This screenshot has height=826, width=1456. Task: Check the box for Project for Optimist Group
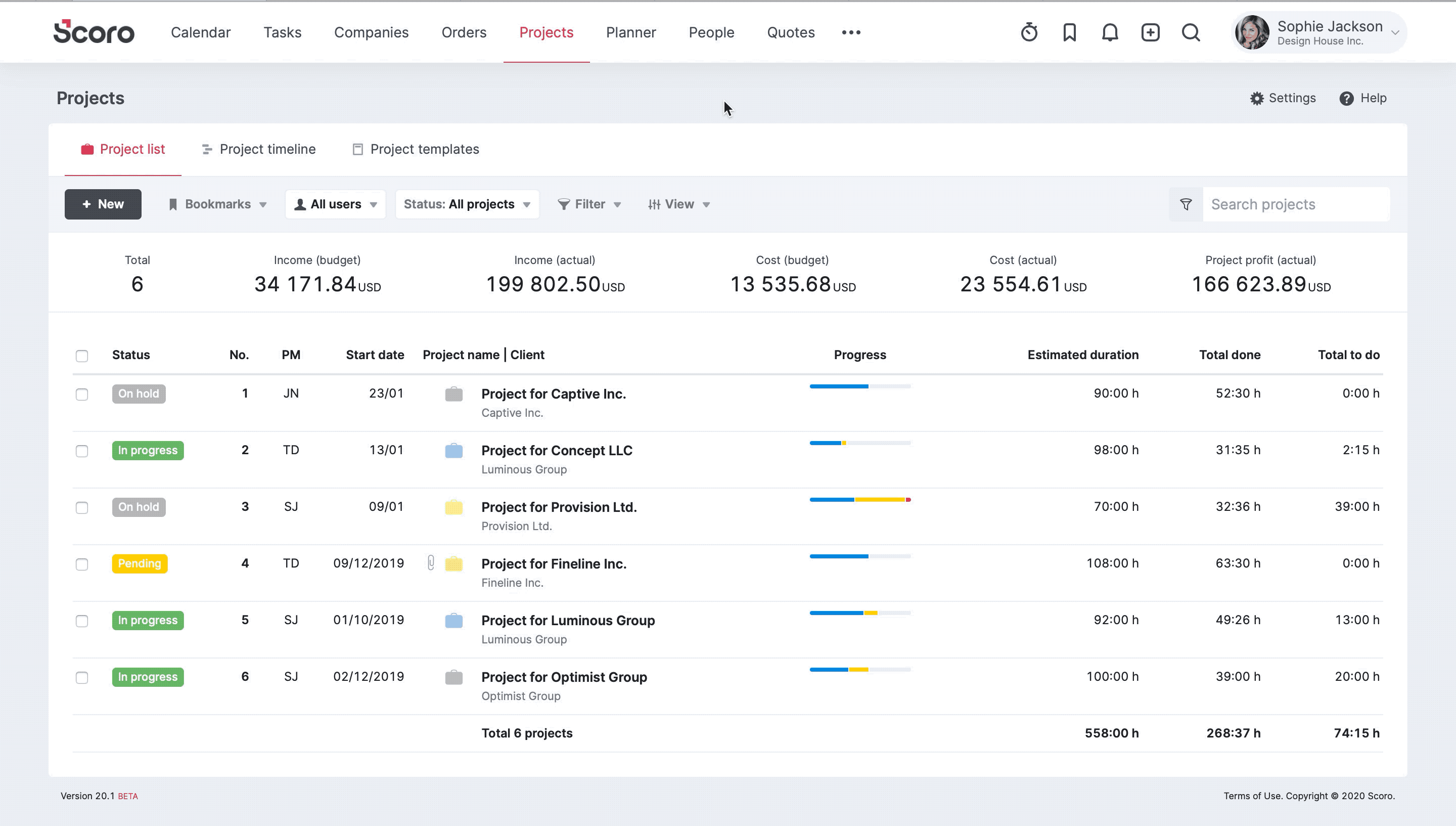pyautogui.click(x=81, y=678)
